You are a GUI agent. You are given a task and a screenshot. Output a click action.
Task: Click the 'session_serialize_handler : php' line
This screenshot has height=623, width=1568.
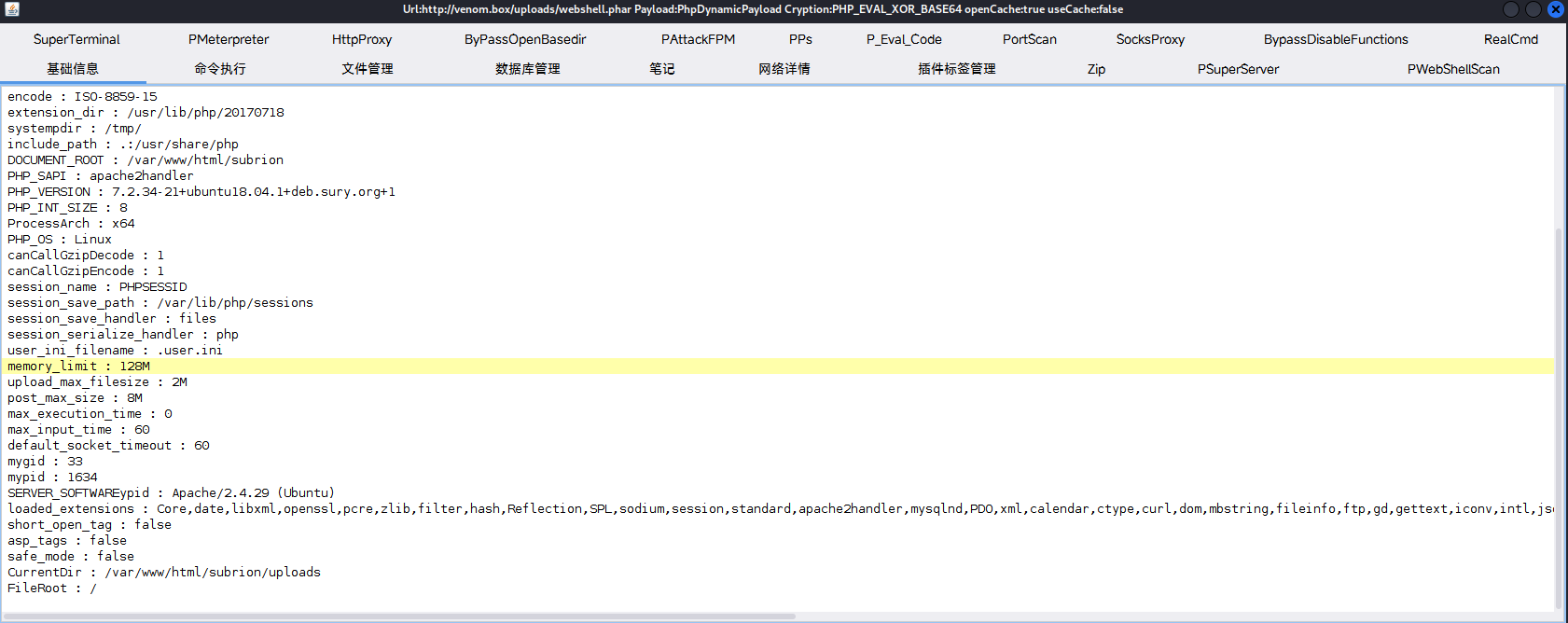point(123,335)
